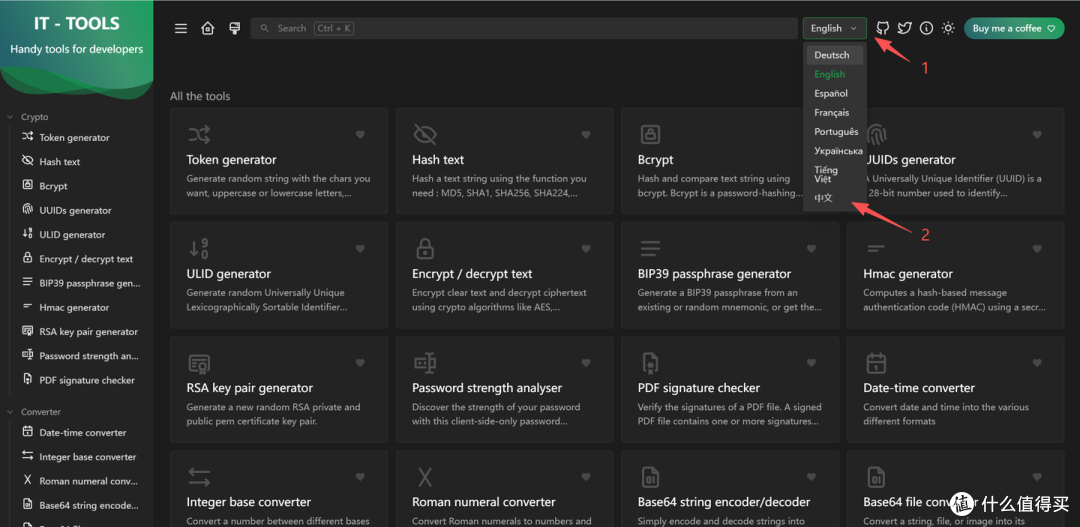Select 中文 from language list

tap(834, 198)
